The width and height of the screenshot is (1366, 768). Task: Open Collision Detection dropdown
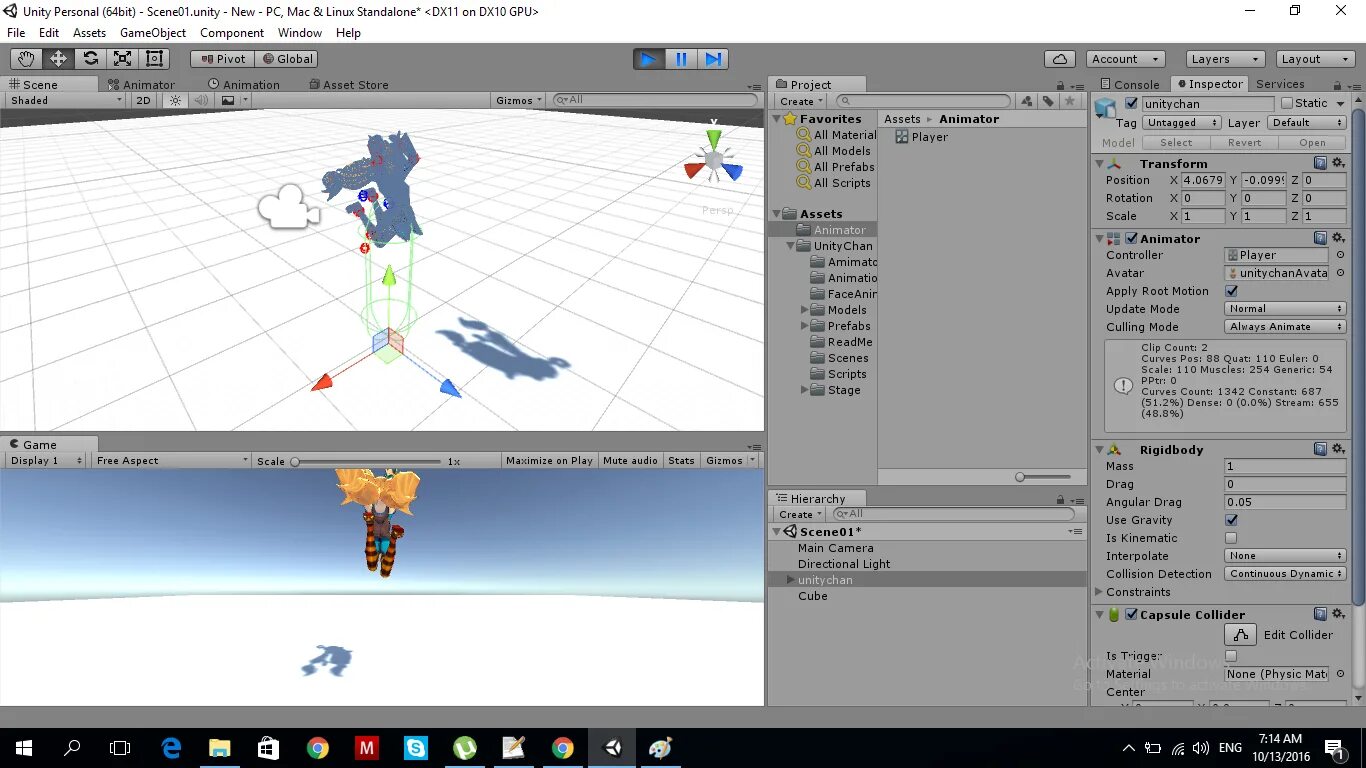tap(1286, 574)
